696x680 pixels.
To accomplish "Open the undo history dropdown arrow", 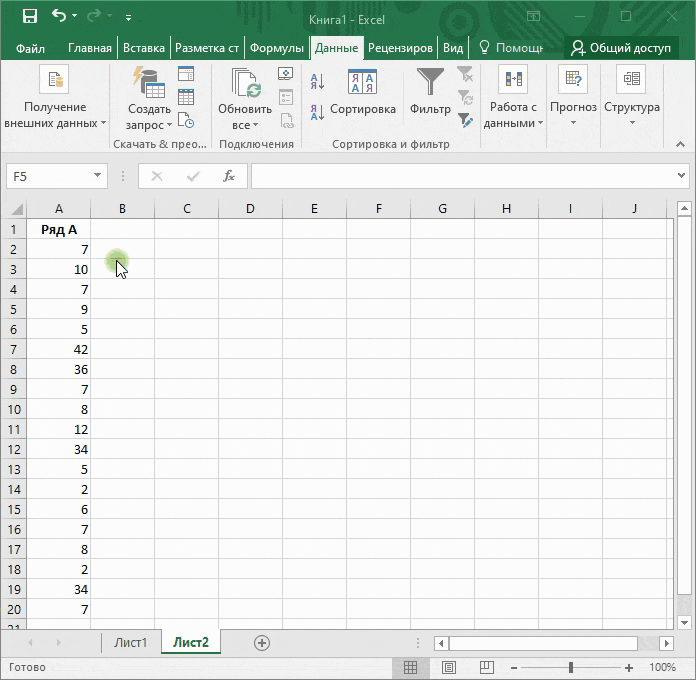I will tap(75, 16).
